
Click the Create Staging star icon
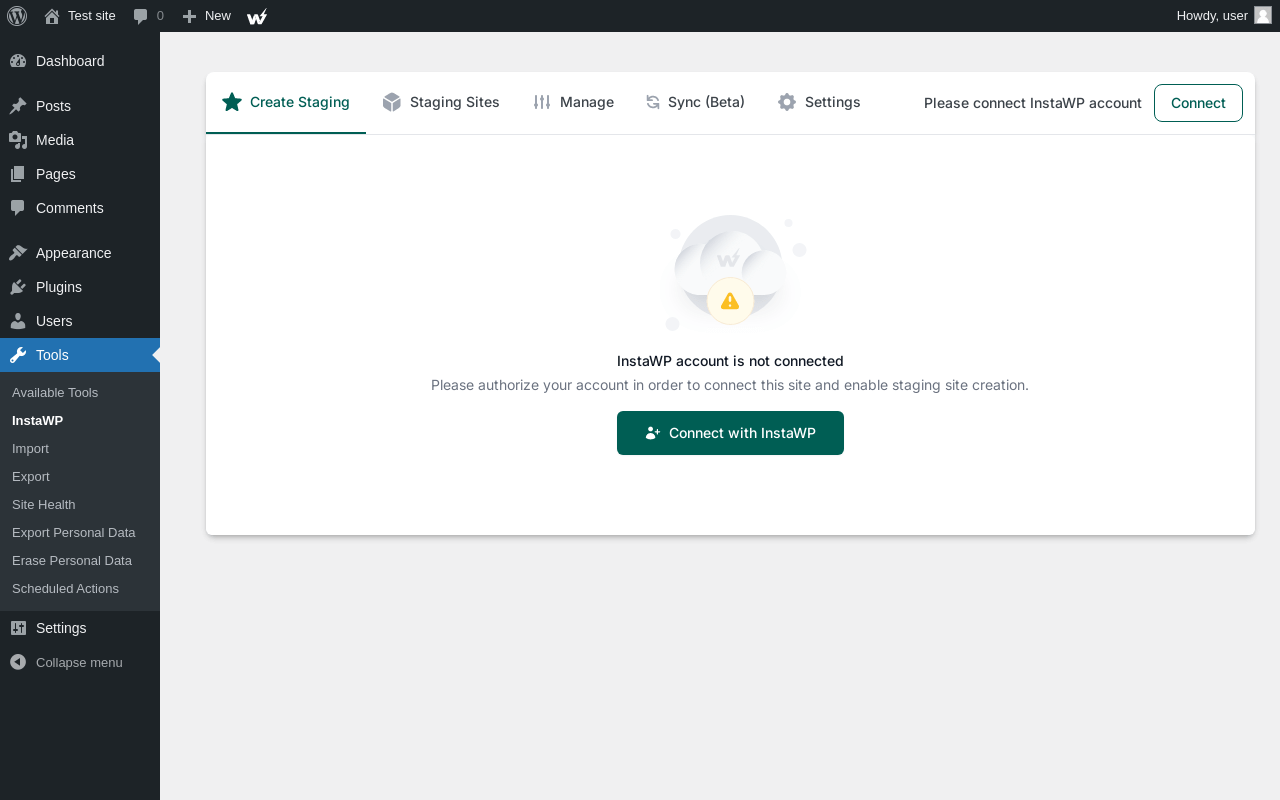point(232,102)
